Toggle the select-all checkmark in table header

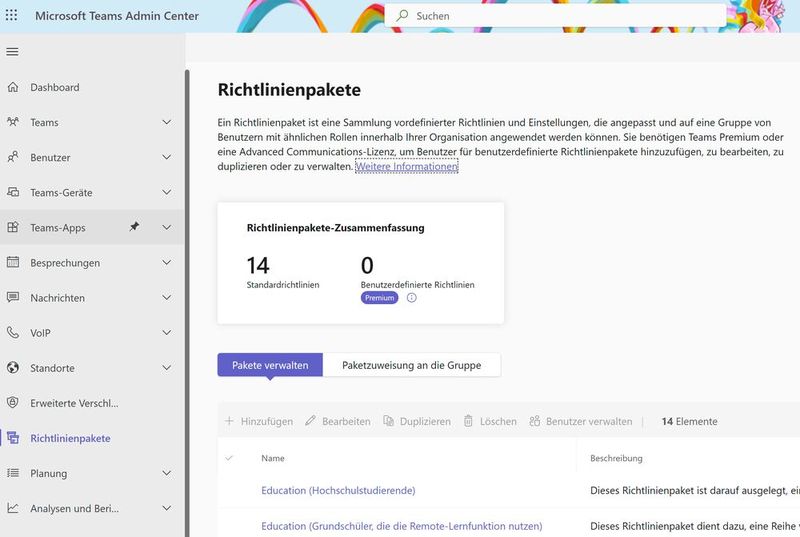point(229,458)
